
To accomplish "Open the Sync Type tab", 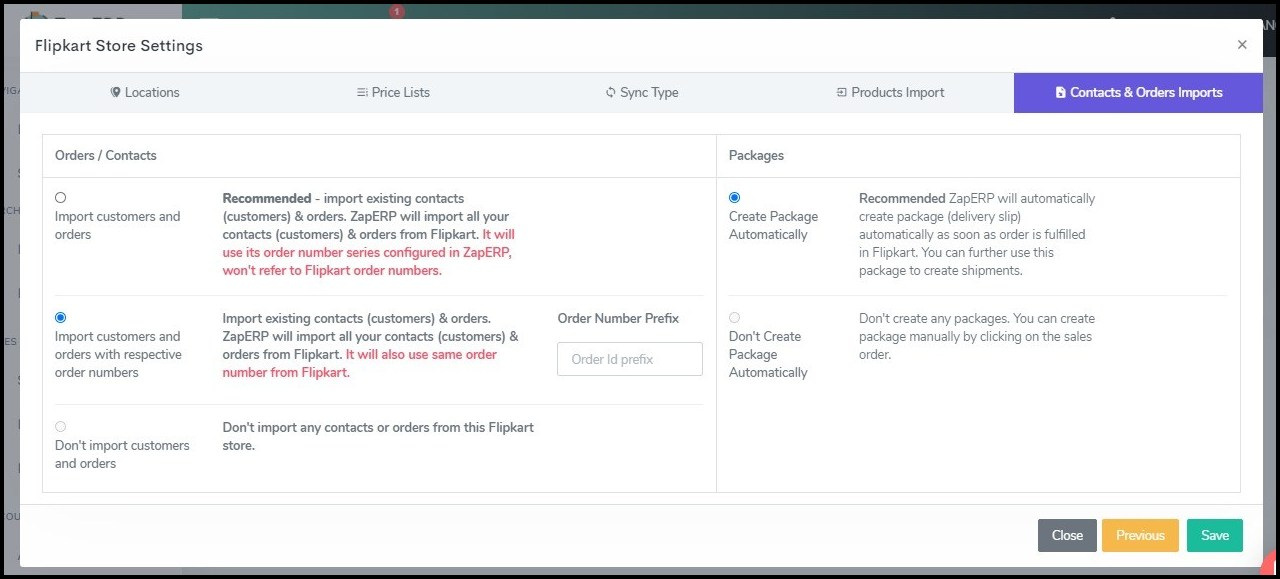I will pos(642,92).
